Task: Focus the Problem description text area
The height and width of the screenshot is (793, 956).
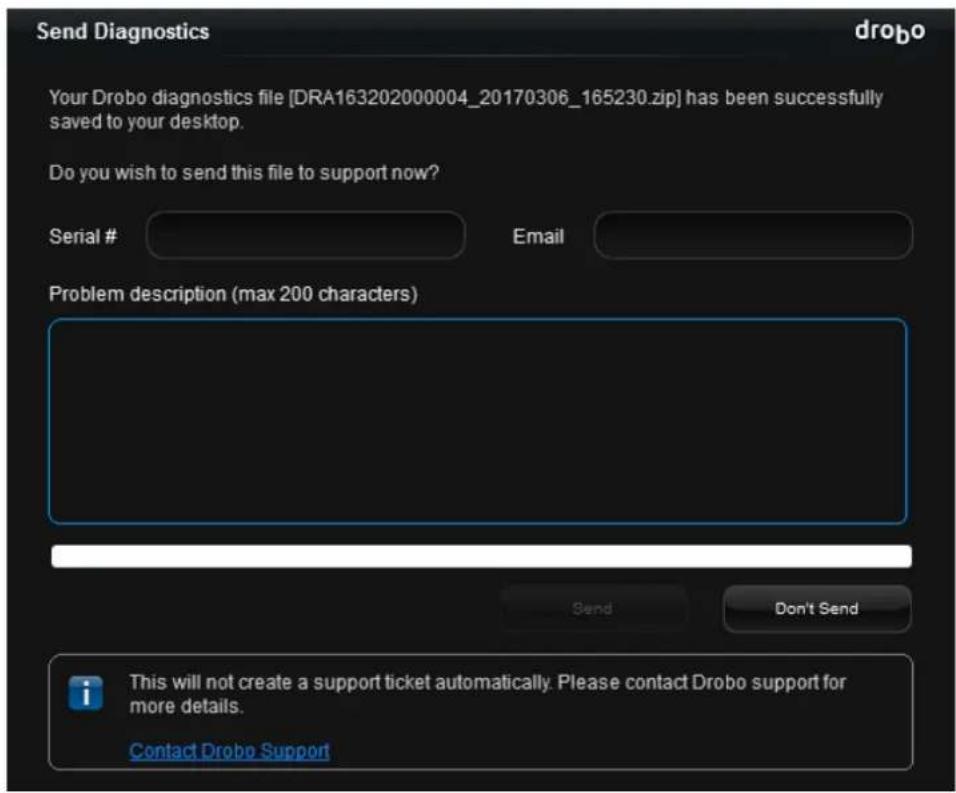Action: pos(477,421)
